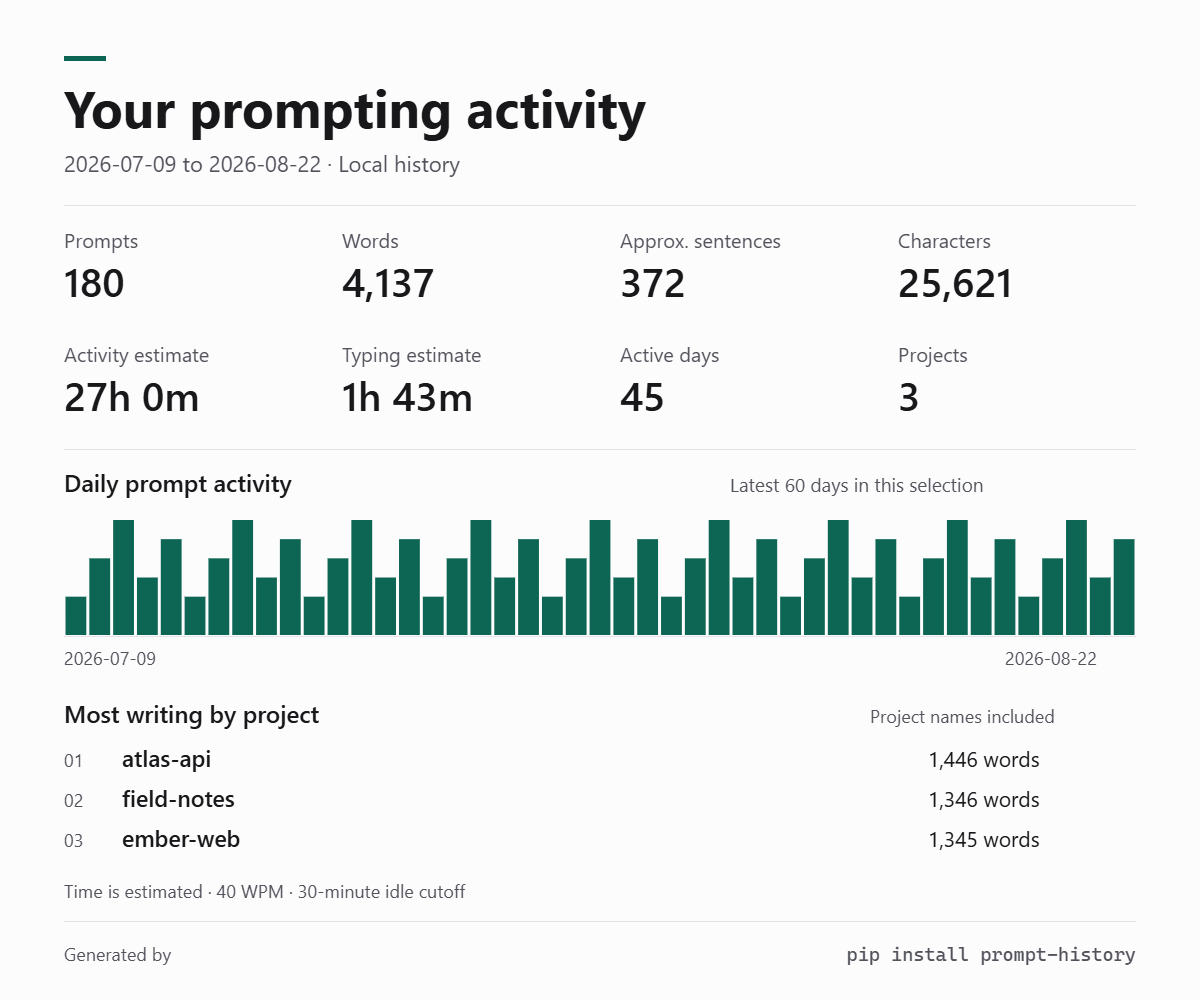Click the '1,345 words' count
This screenshot has width=1200, height=1000.
click(x=984, y=840)
